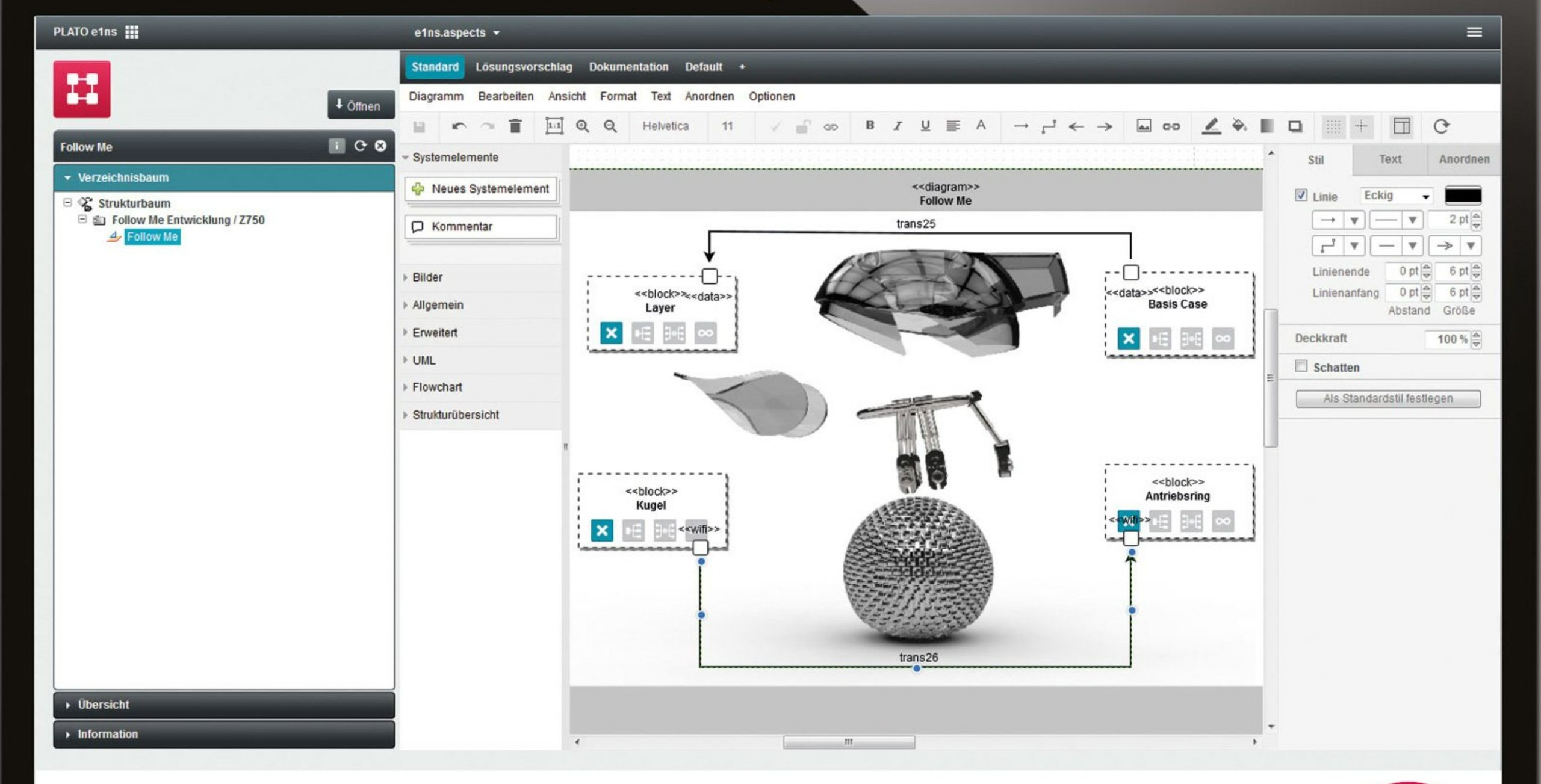Viewport: 1541px width, 784px height.
Task: Click the PLATO e1ns apps grid icon
Action: click(x=132, y=32)
